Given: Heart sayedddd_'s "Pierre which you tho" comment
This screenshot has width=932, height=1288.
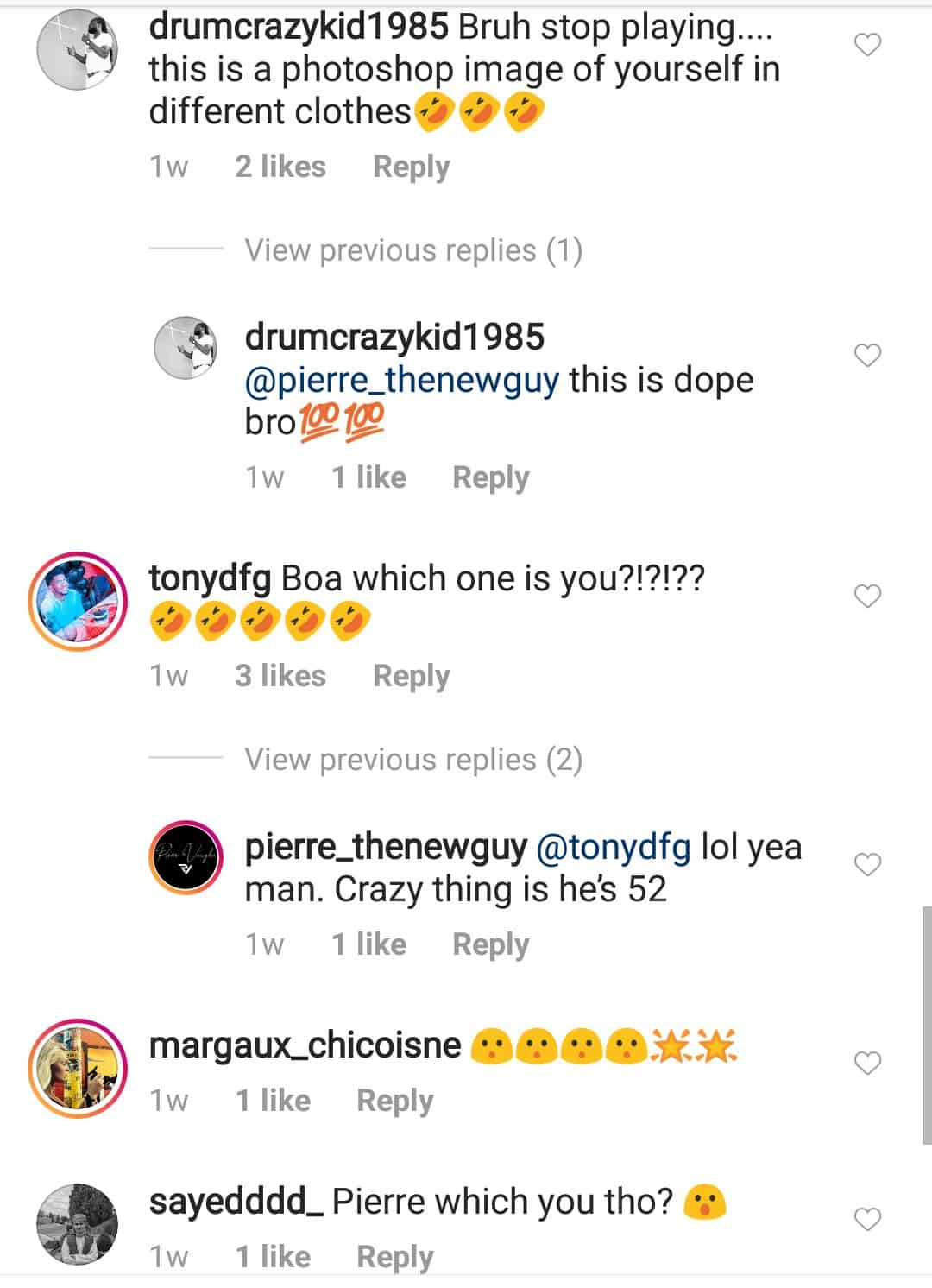Looking at the screenshot, I should coord(867,1219).
